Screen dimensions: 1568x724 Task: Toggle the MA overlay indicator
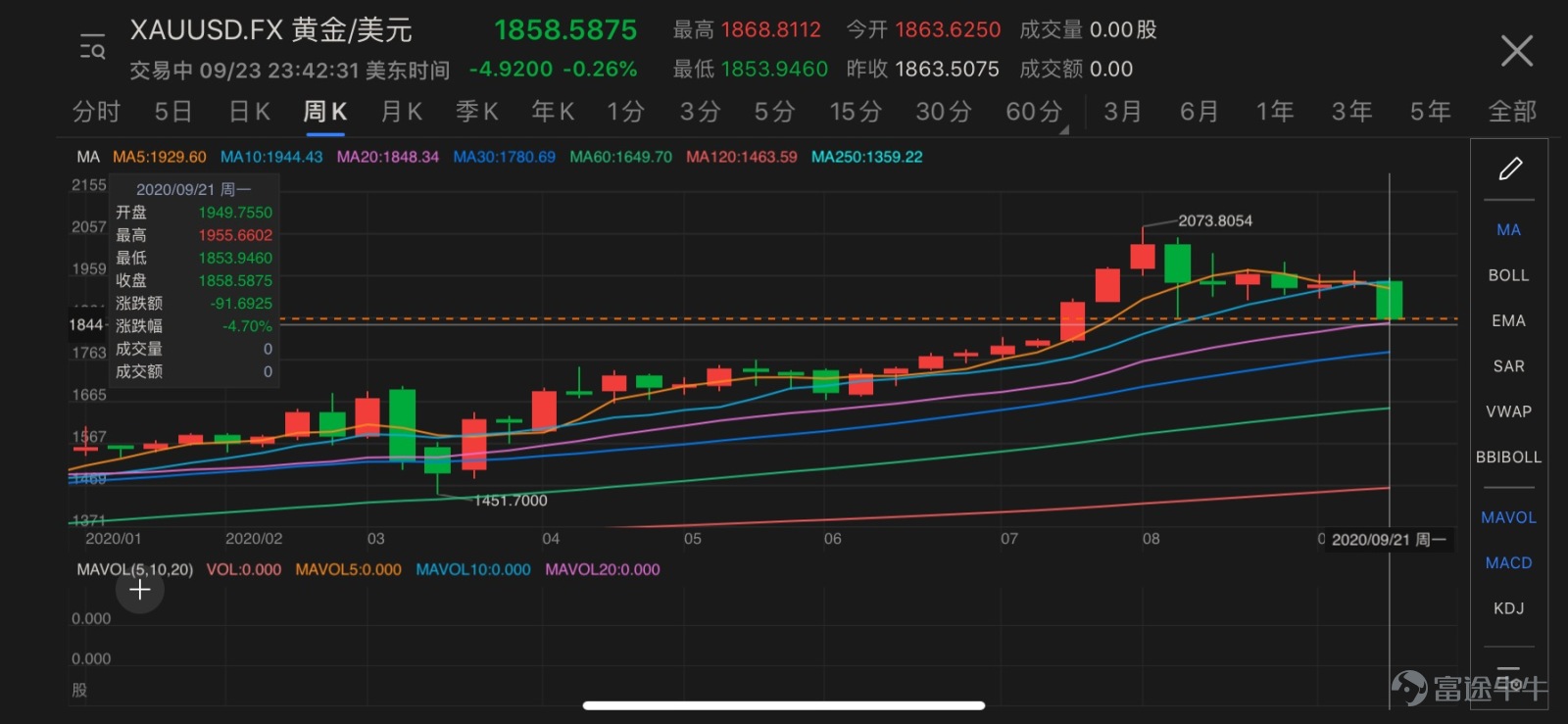click(1509, 230)
